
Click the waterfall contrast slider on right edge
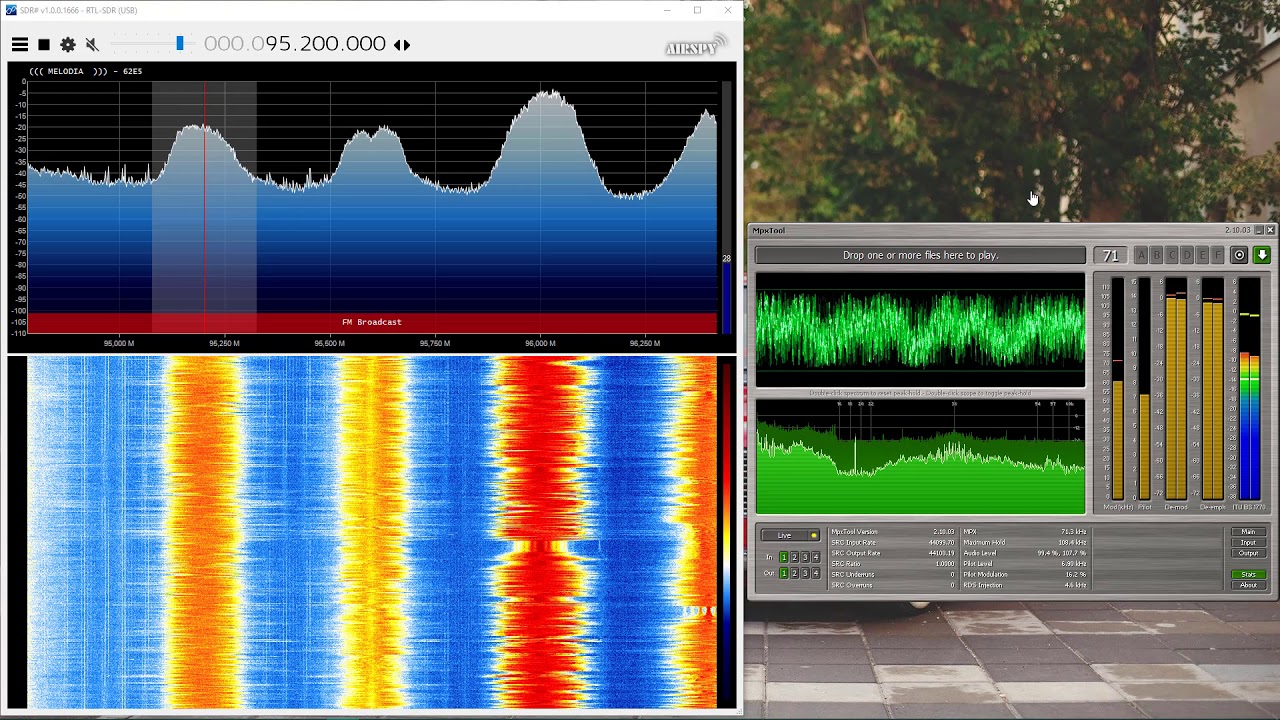pyautogui.click(x=727, y=534)
